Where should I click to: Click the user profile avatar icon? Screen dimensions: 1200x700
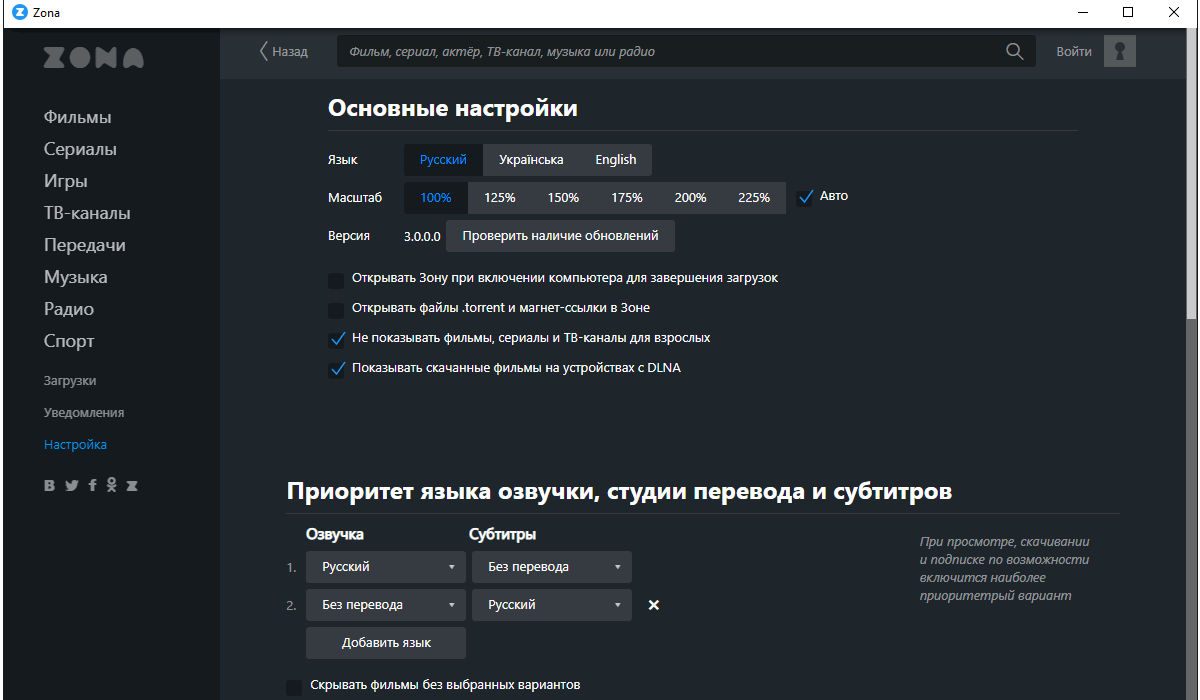click(1119, 51)
